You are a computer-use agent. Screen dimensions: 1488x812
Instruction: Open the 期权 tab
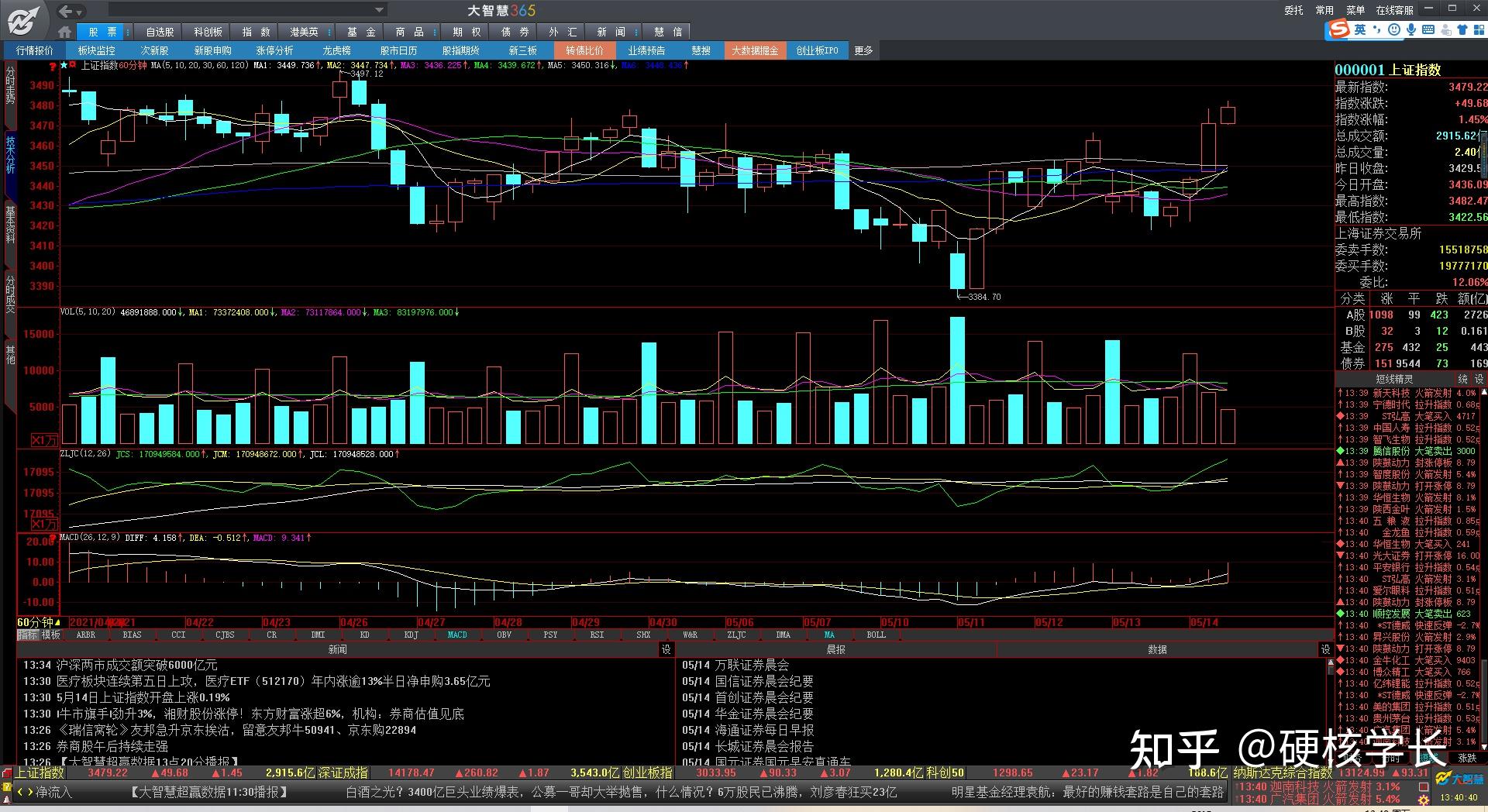point(467,32)
